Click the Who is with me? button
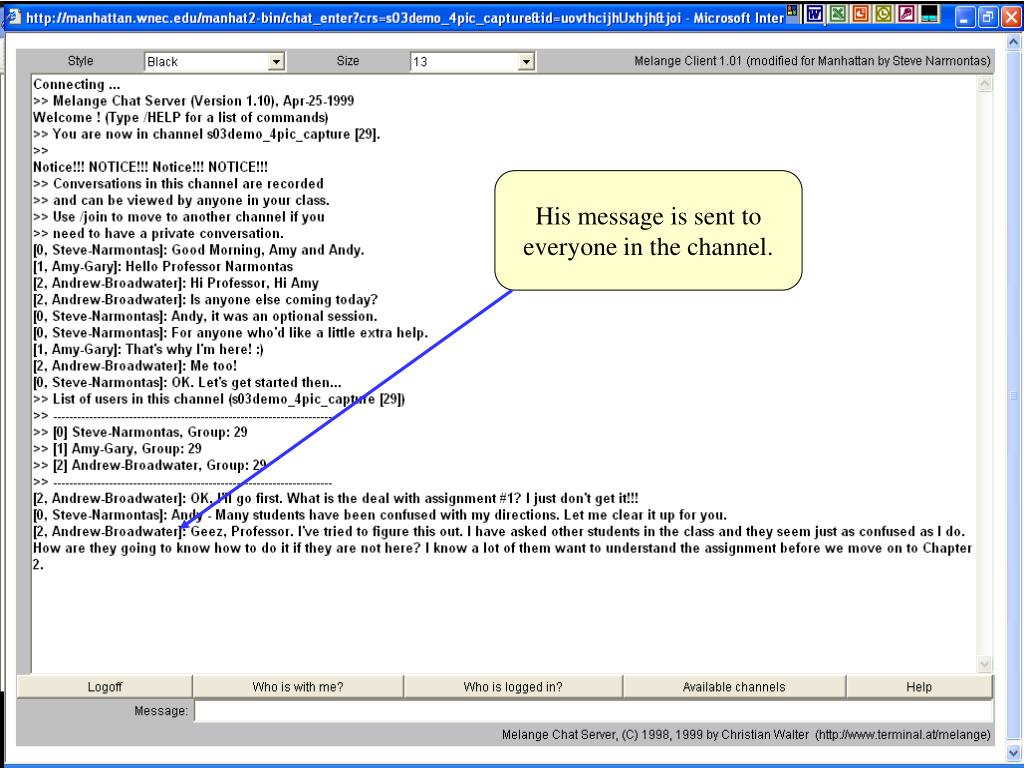Viewport: 1024px width, 768px height. pyautogui.click(x=298, y=686)
